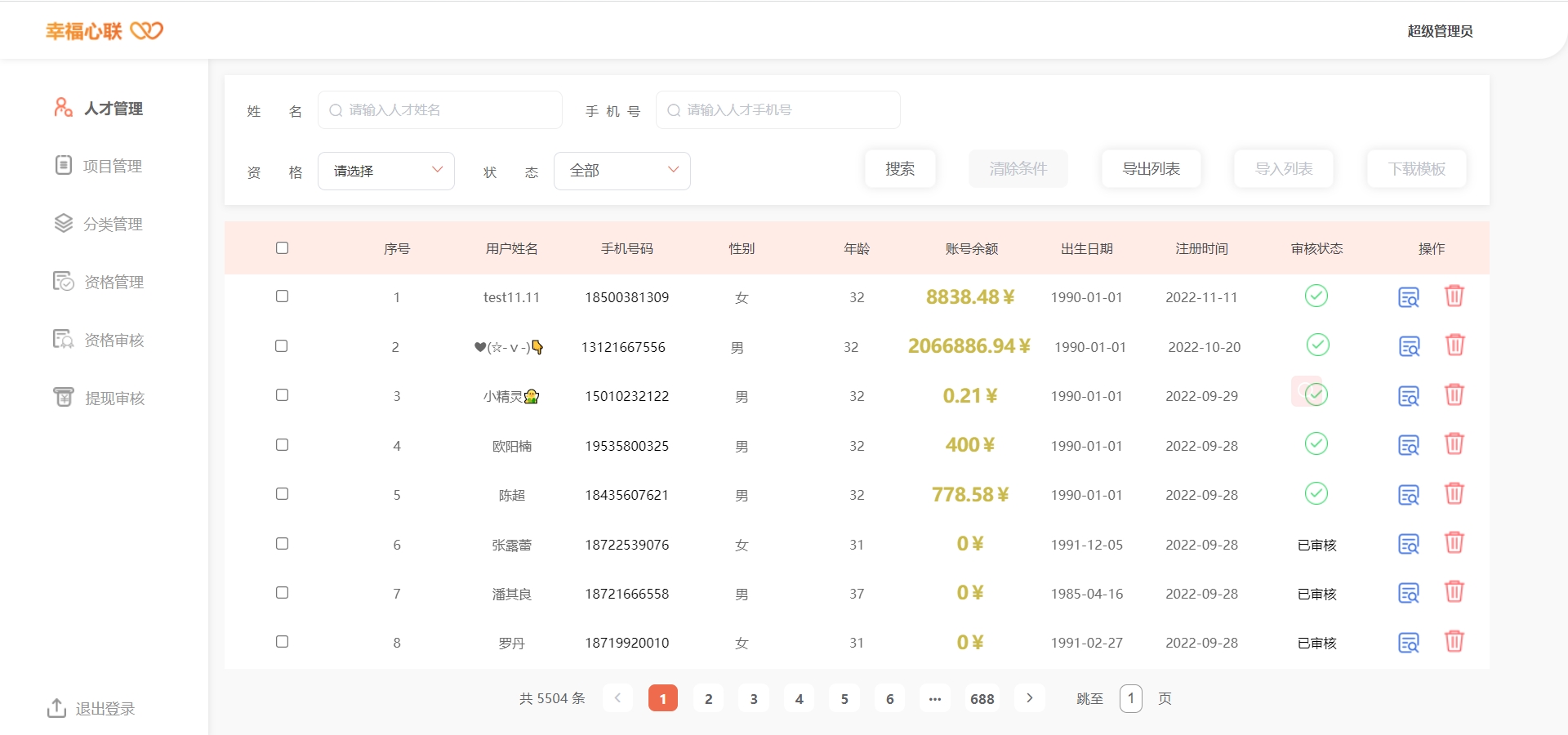Check the box for 欧阳楠 row
Screen dimensions: 1568x735
coord(282,445)
